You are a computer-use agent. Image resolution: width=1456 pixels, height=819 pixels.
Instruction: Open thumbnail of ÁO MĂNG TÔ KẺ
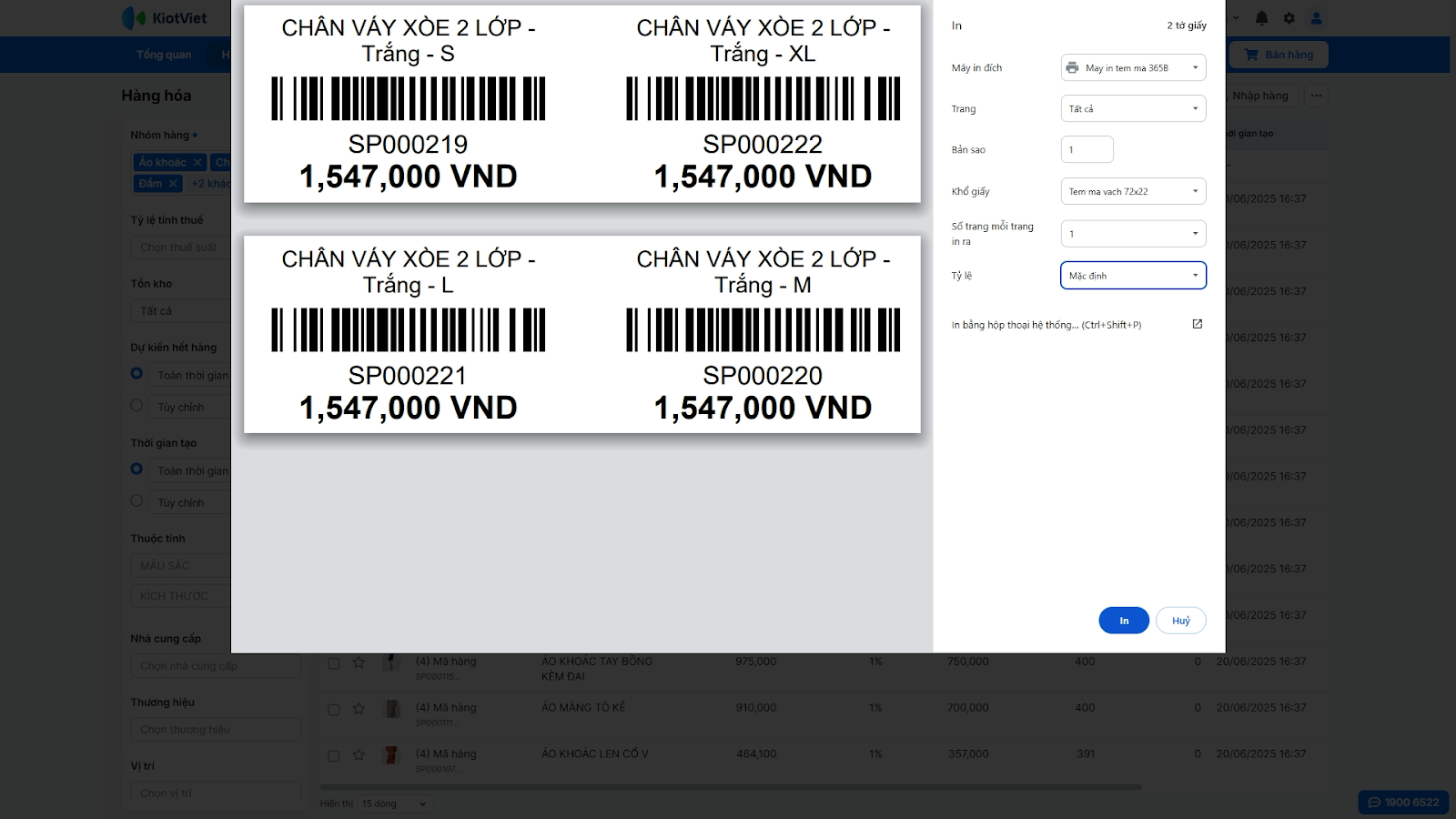tap(391, 708)
